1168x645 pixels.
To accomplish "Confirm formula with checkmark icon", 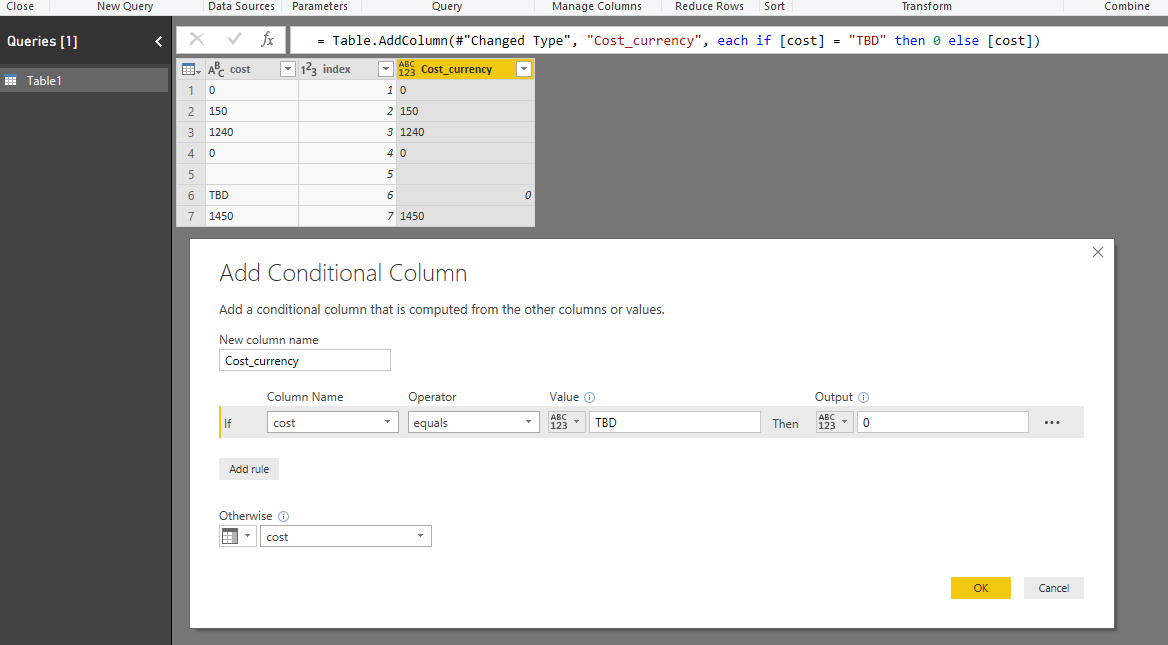I will point(235,39).
